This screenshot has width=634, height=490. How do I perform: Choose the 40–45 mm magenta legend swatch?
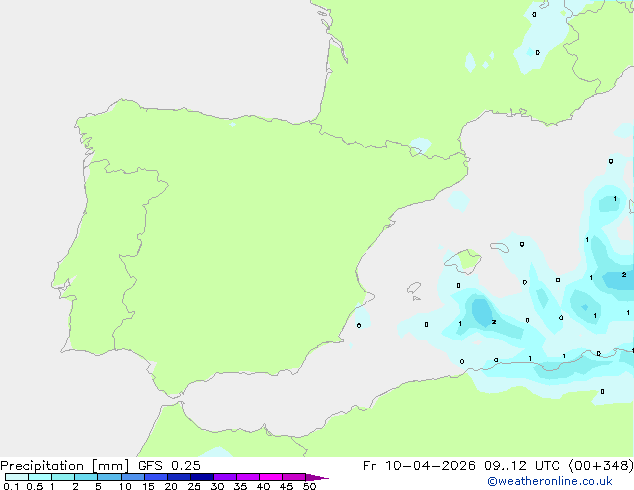(271, 477)
